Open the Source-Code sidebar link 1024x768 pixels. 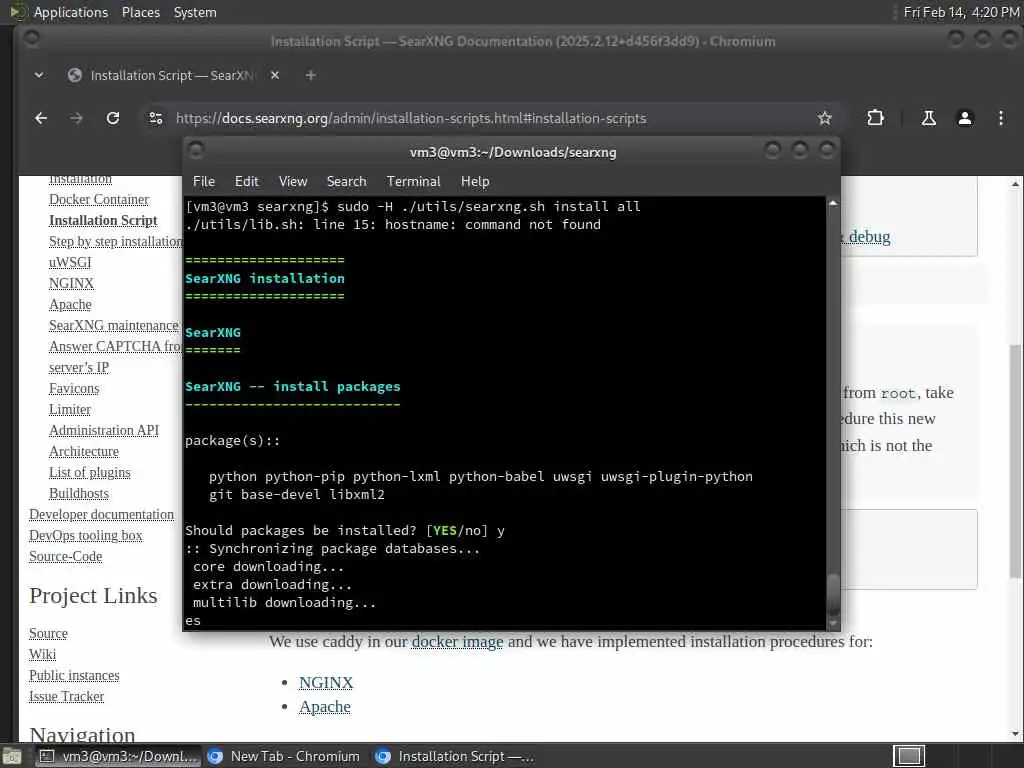65,556
